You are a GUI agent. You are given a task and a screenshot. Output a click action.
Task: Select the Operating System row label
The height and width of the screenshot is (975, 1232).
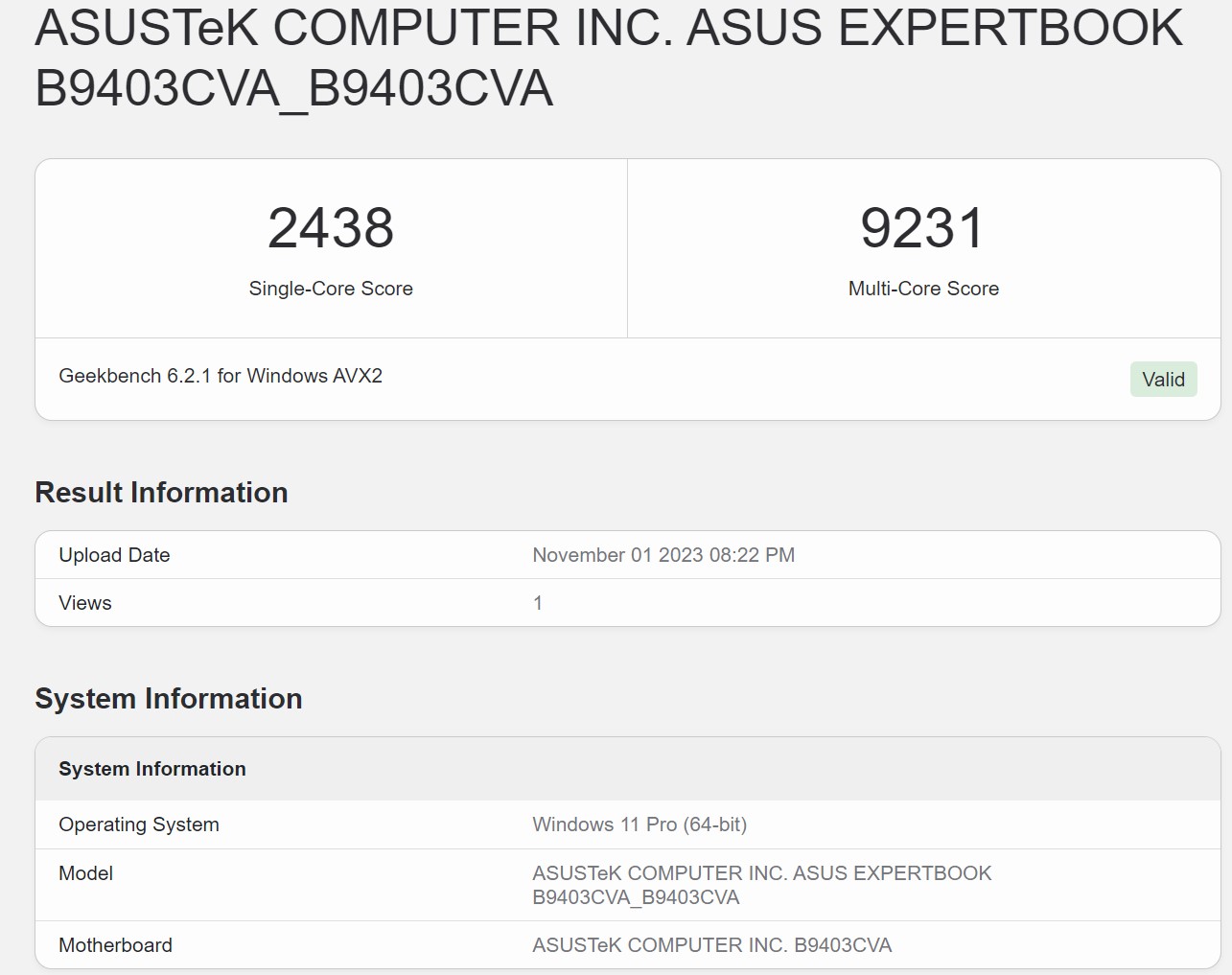pyautogui.click(x=139, y=824)
